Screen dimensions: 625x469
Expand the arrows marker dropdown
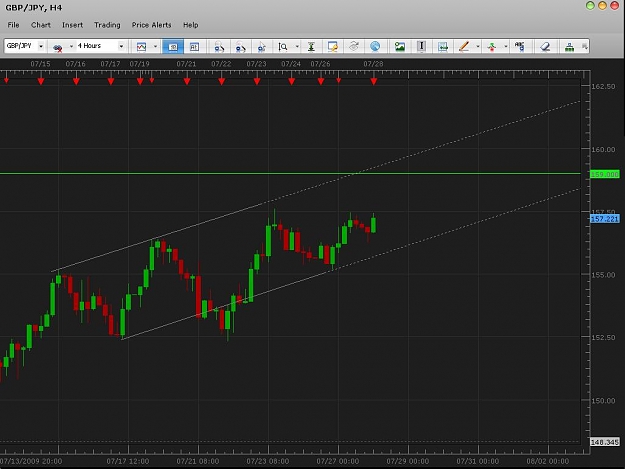coord(505,47)
